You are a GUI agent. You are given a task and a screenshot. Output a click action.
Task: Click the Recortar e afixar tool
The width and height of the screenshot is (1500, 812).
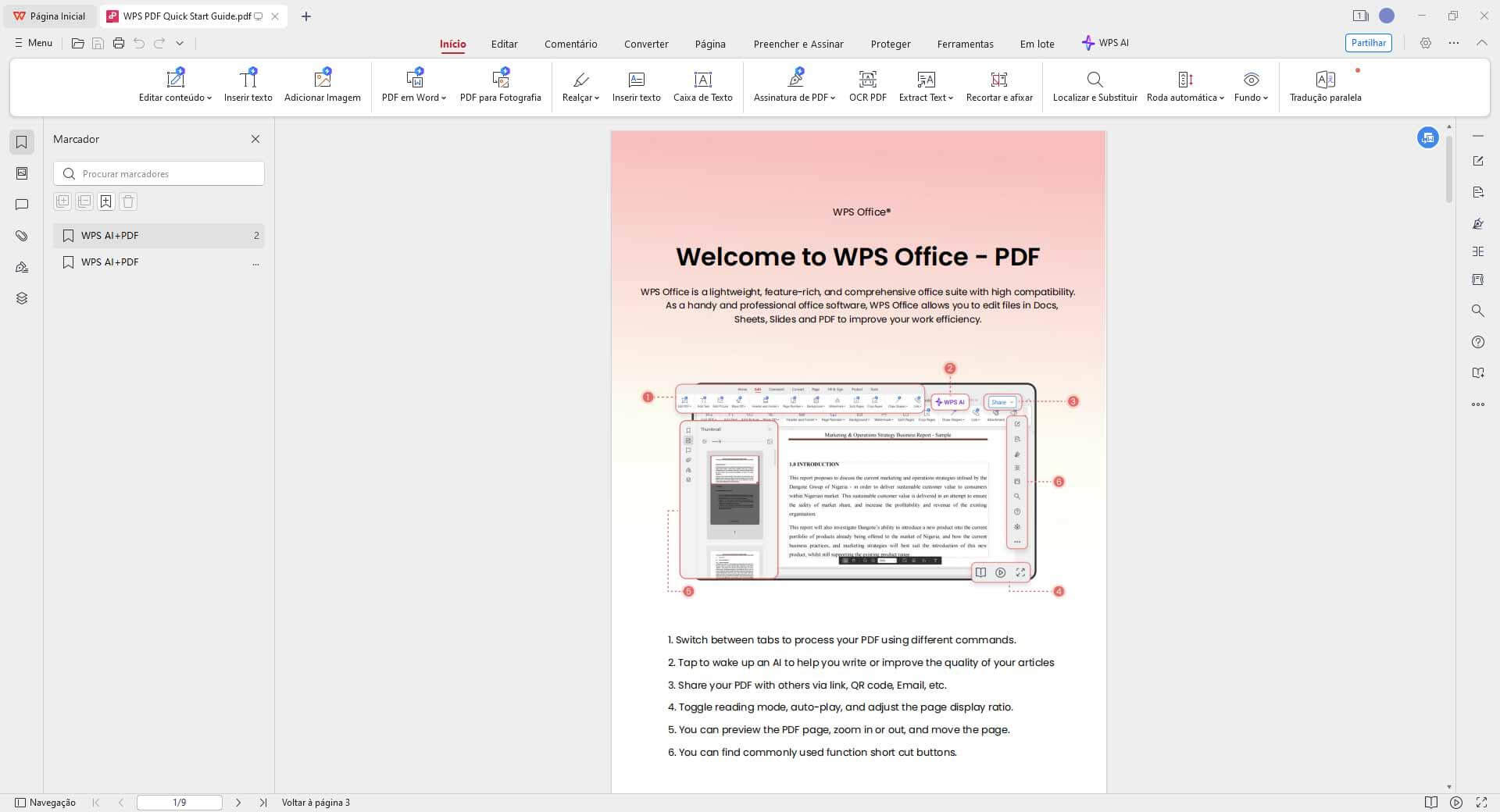998,86
